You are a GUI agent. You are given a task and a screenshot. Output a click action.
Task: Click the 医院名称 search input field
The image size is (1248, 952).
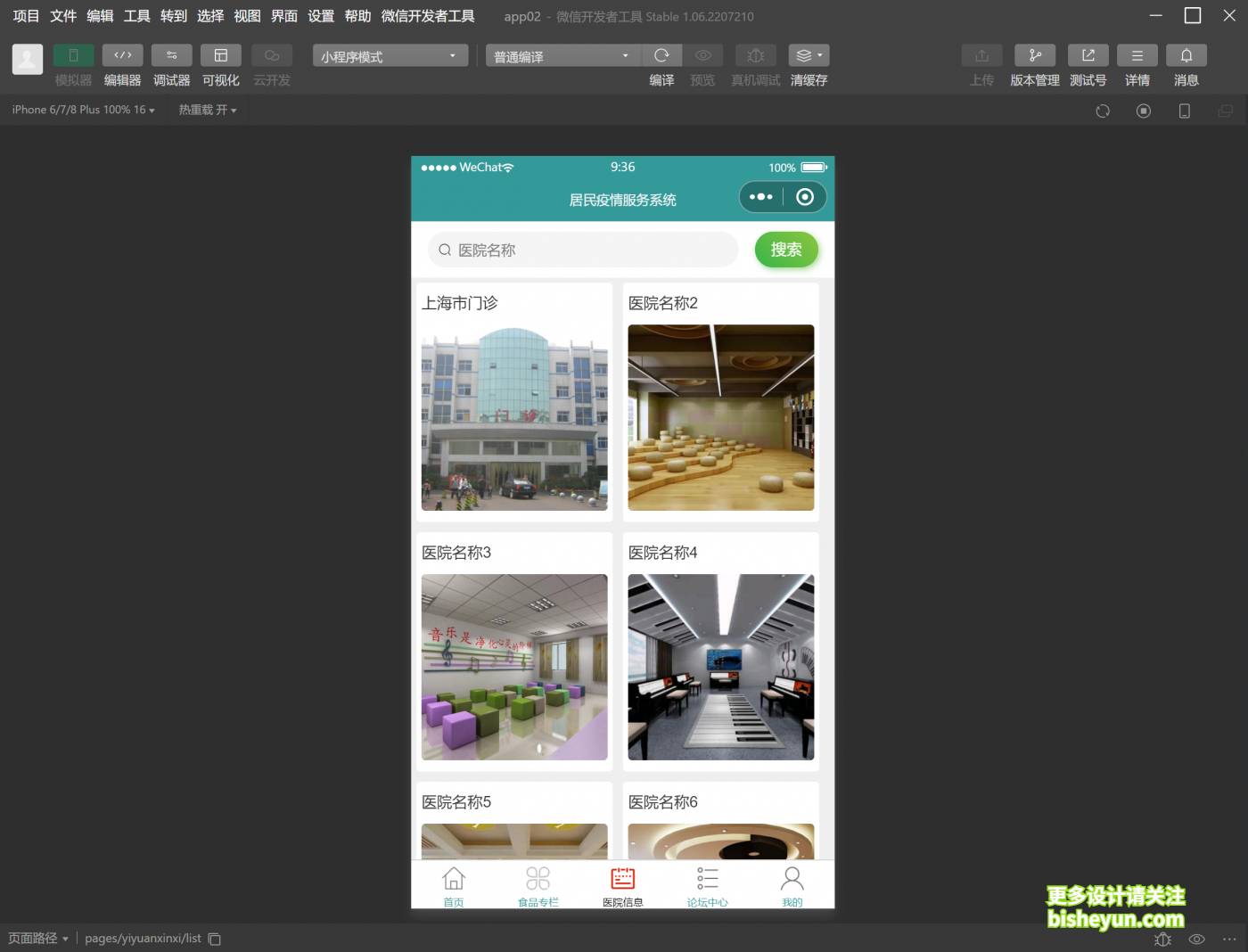click(x=588, y=250)
